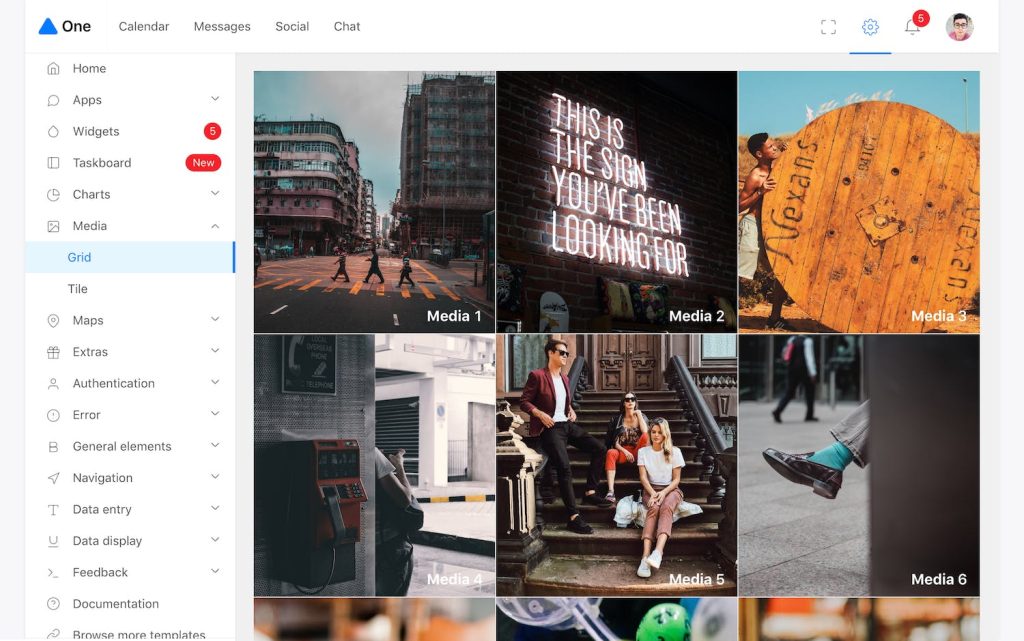Open the notifications bell

912,27
